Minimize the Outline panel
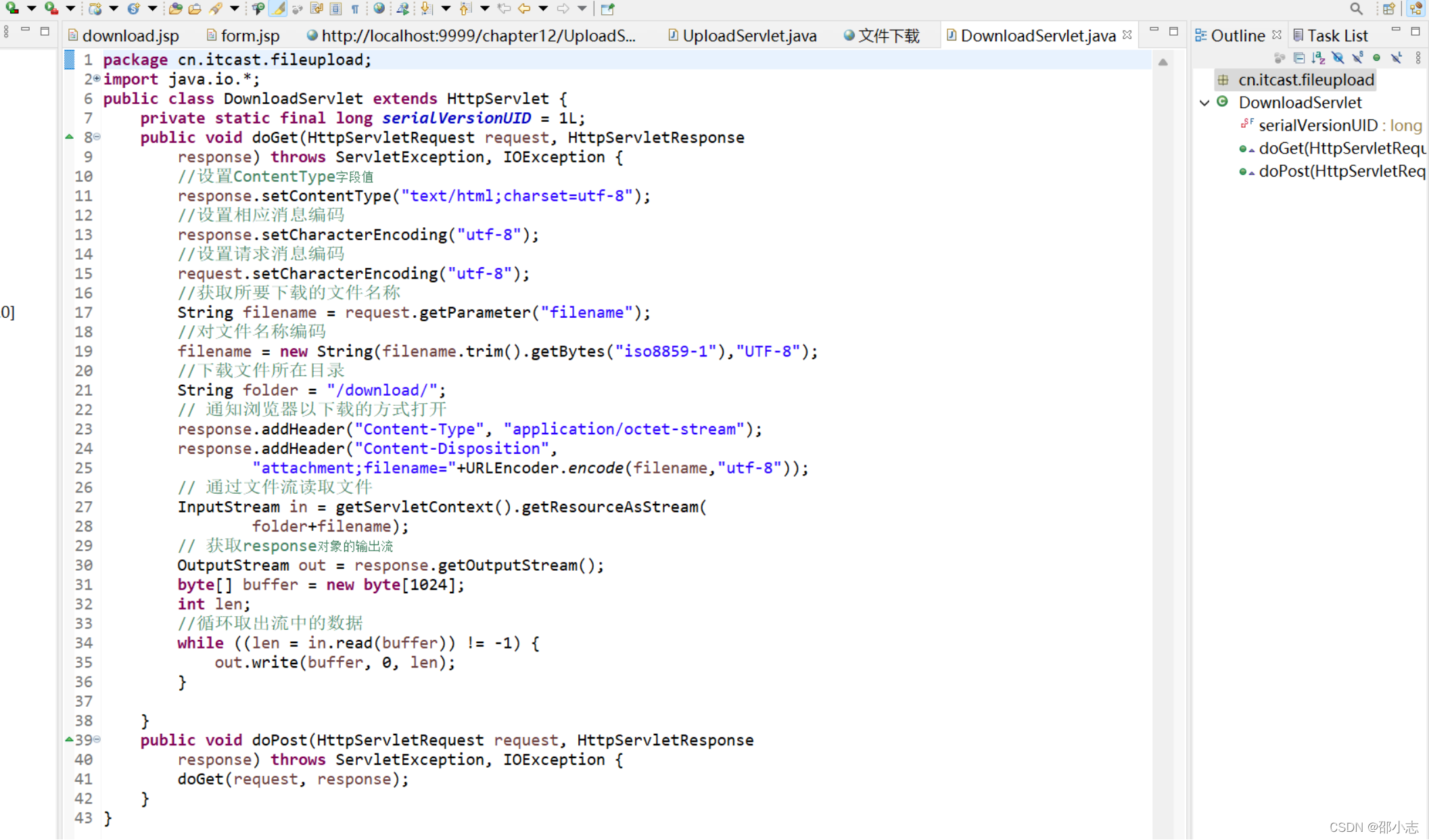Viewport: 1429px width, 840px height. tap(1395, 30)
